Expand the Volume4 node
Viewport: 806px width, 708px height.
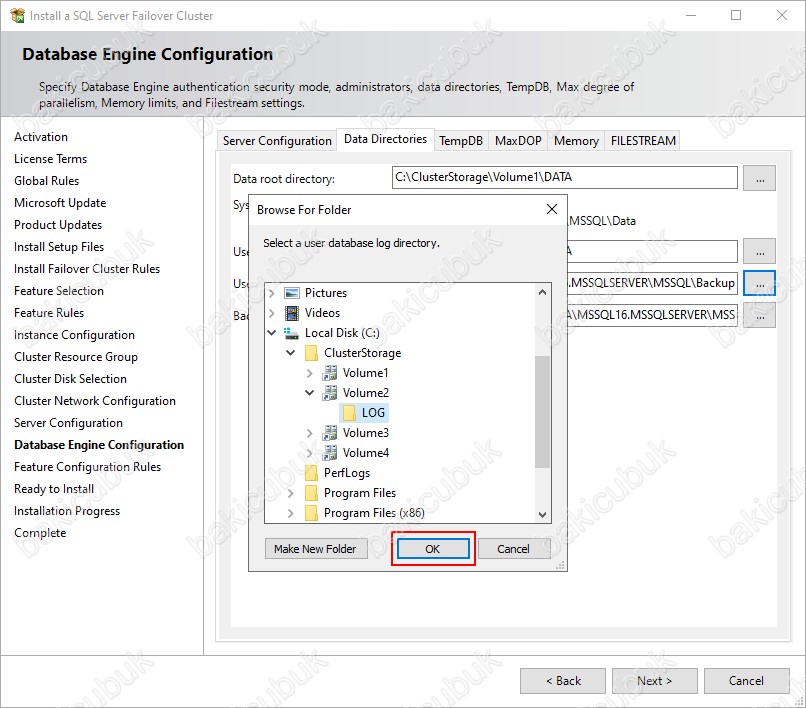309,453
